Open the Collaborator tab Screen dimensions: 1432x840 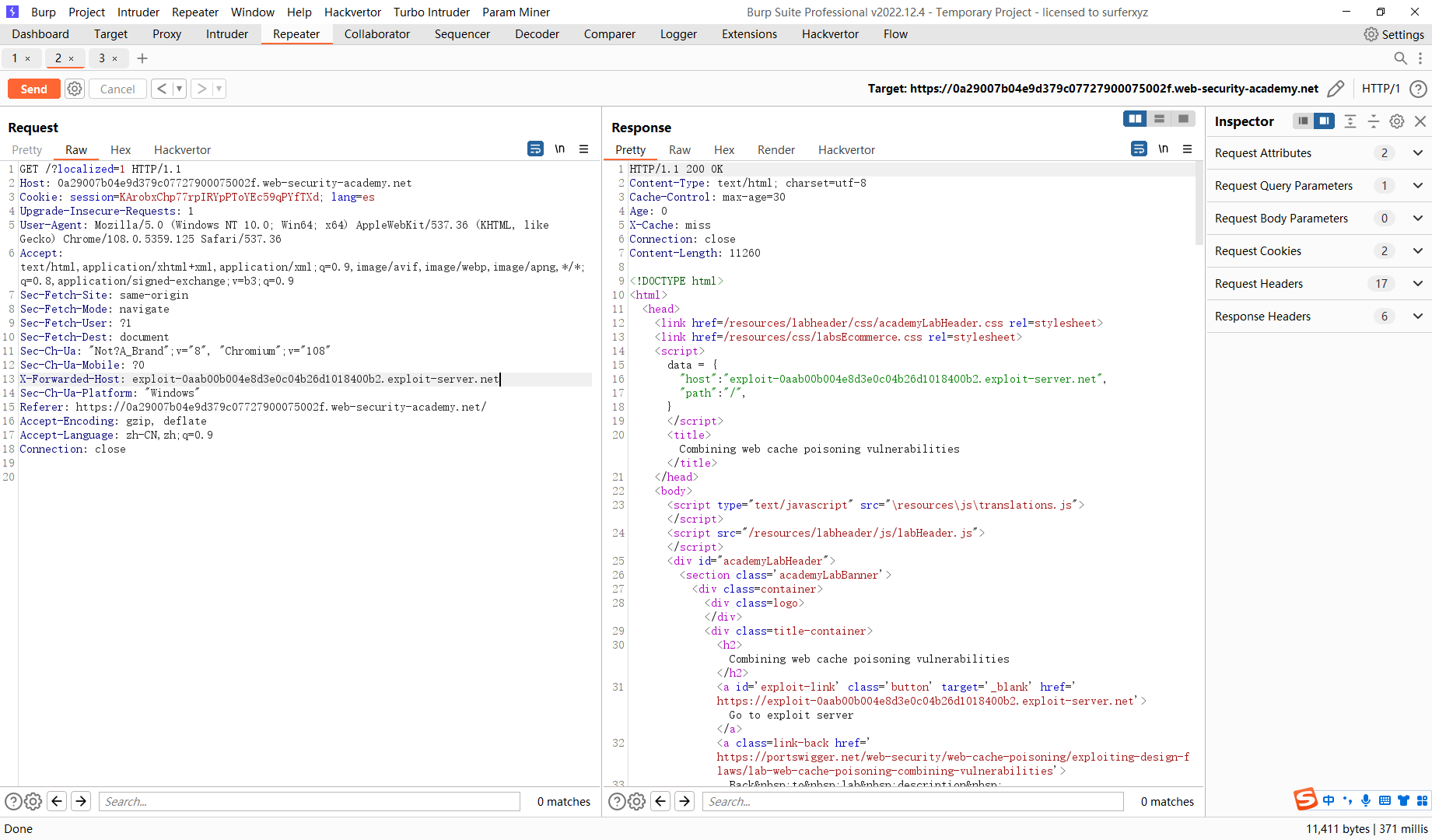click(377, 34)
